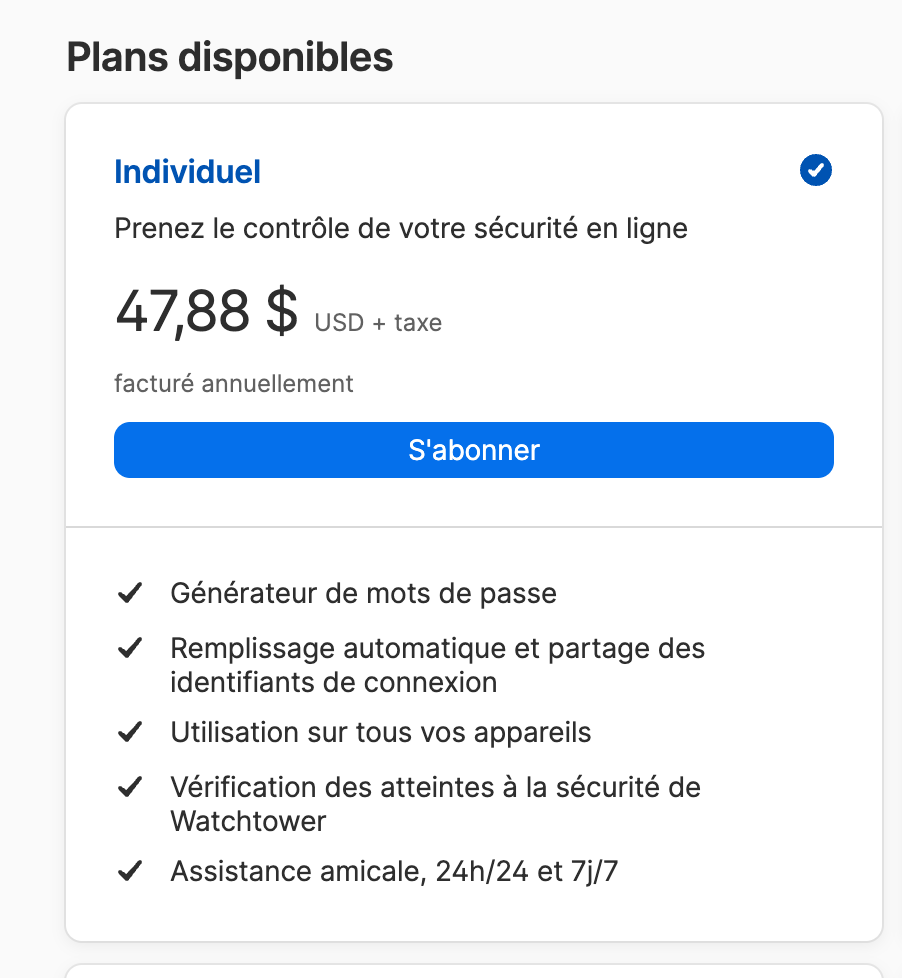Click the facturé annuellement note
This screenshot has width=902, height=978.
click(234, 383)
